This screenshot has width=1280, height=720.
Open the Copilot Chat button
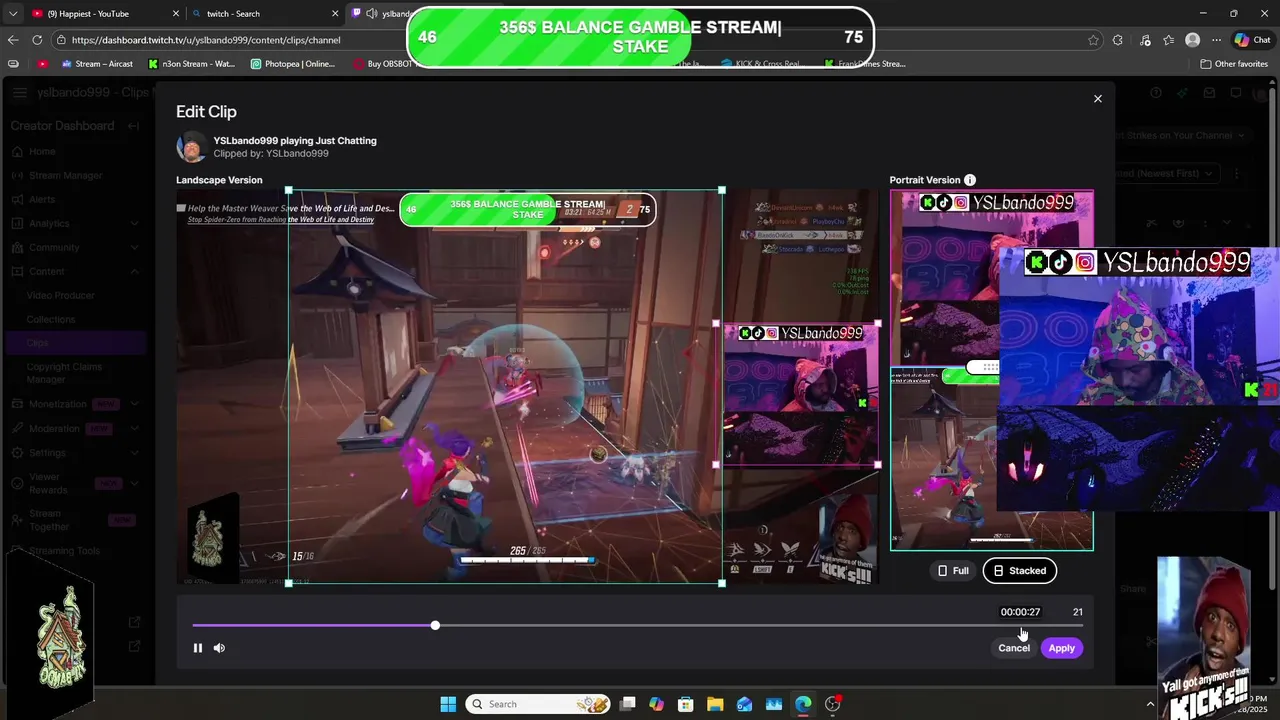tap(1252, 40)
